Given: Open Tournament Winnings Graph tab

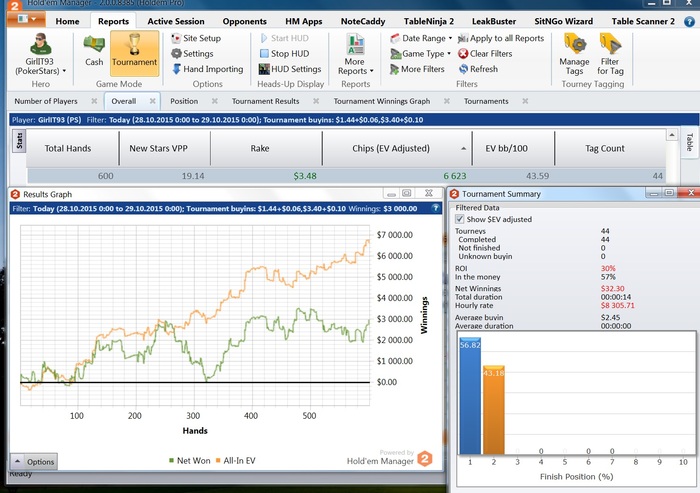Looking at the screenshot, I should 382,101.
